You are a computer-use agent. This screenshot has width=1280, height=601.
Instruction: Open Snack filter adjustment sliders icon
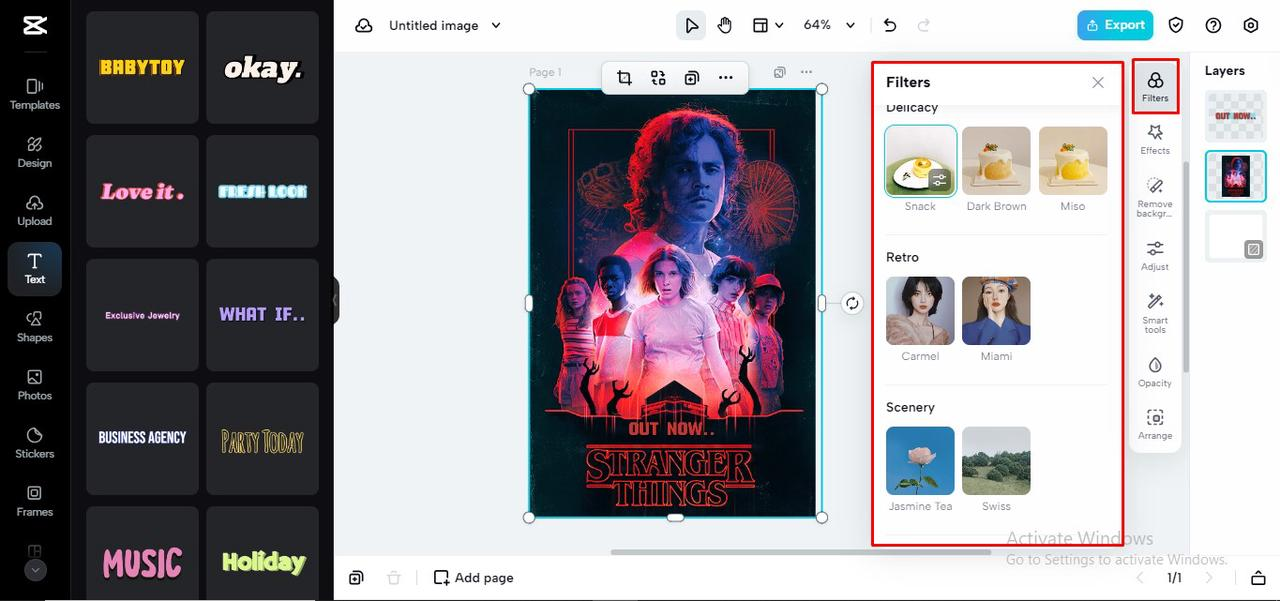(939, 180)
